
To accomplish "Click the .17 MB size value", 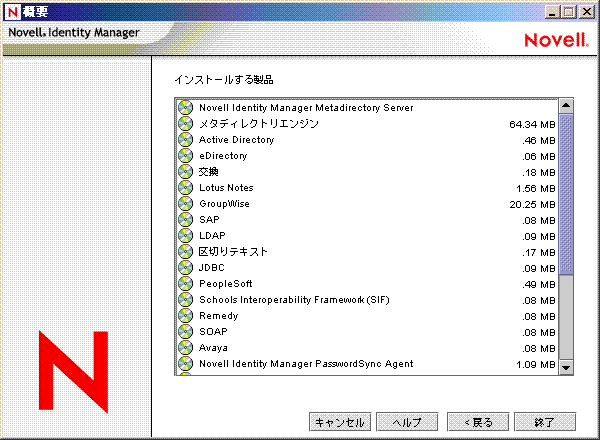I will 539,253.
